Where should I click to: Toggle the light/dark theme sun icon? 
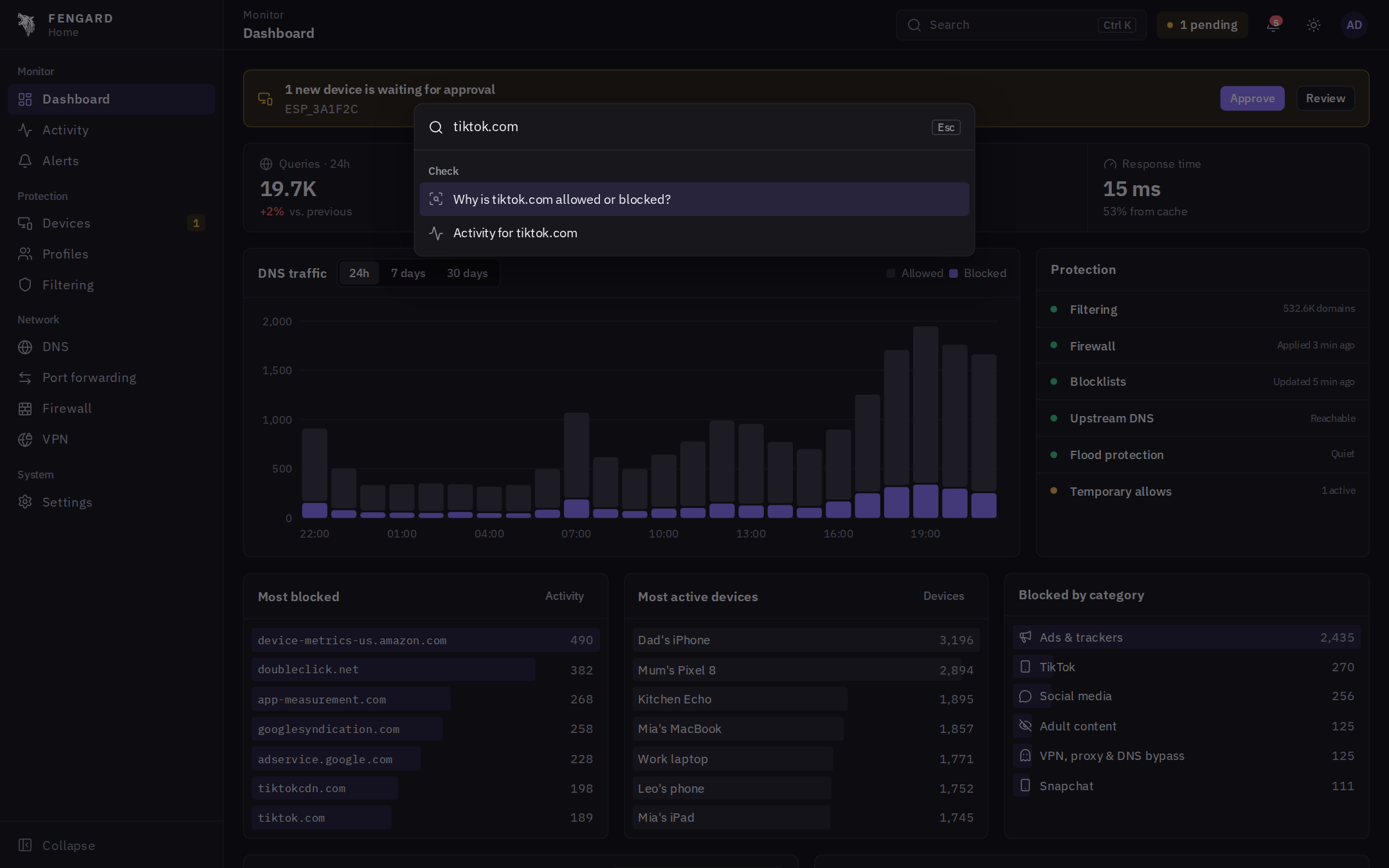1314,25
